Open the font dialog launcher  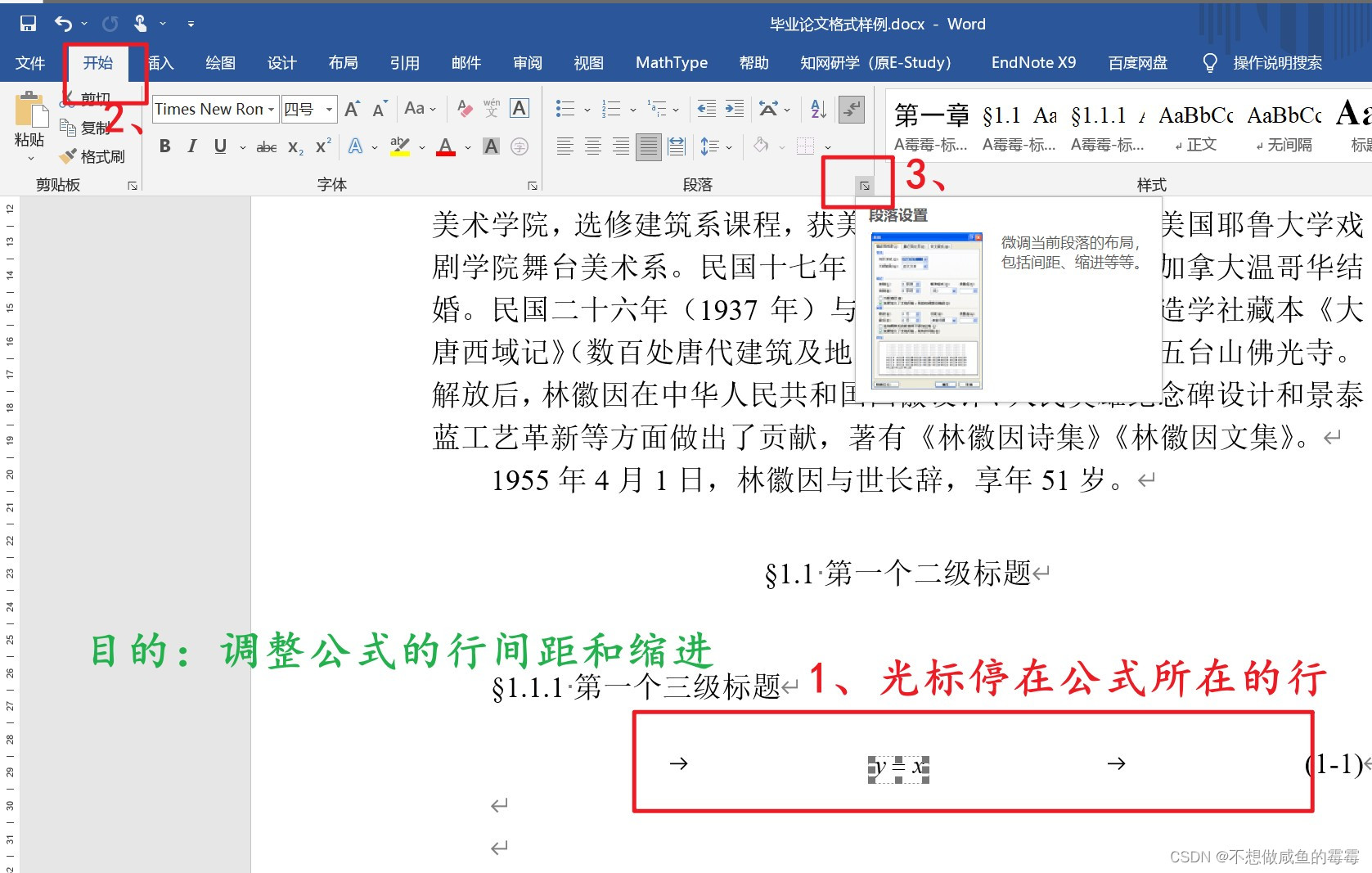click(533, 186)
